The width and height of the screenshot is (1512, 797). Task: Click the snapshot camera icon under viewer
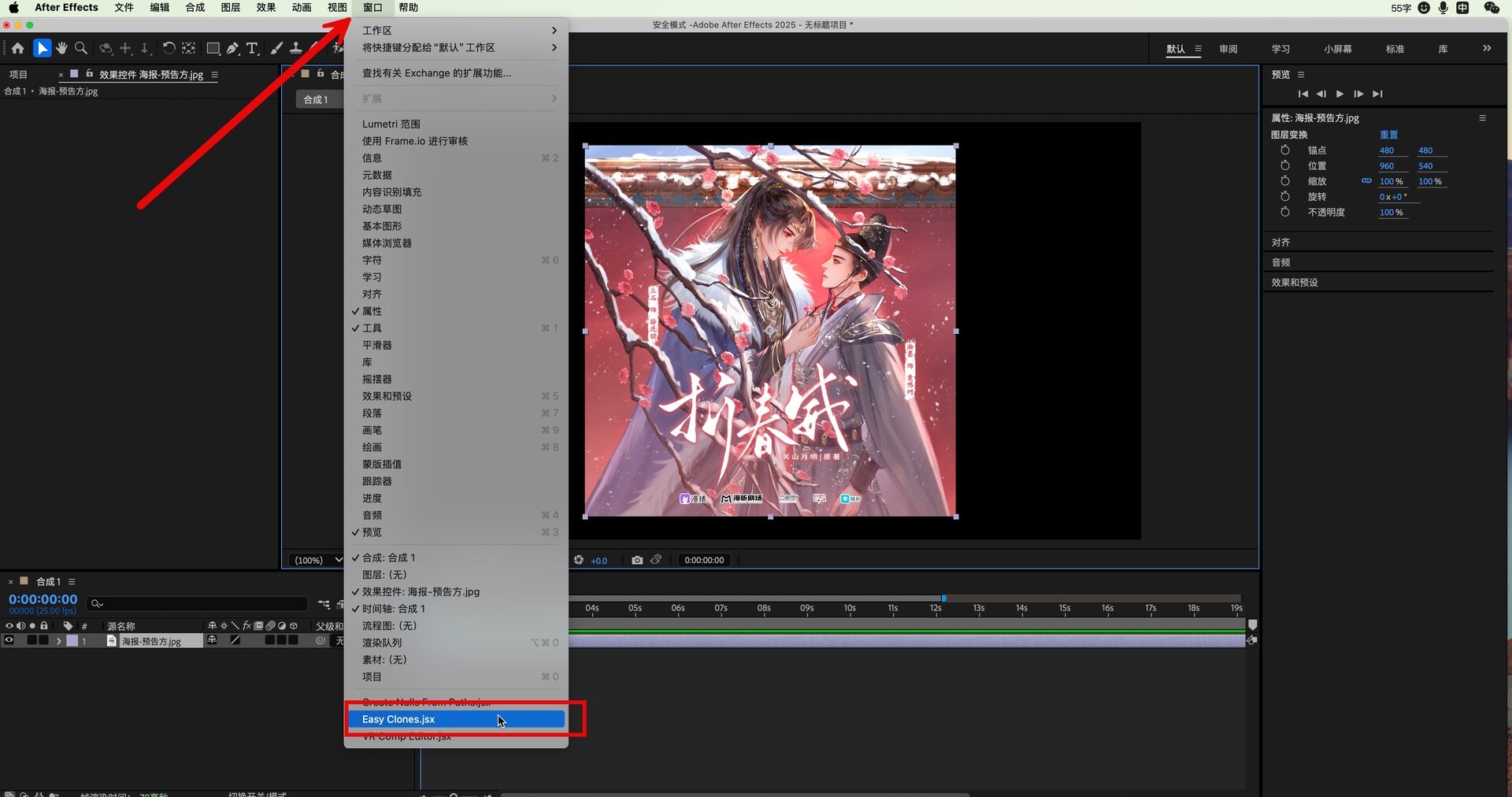[x=637, y=560]
